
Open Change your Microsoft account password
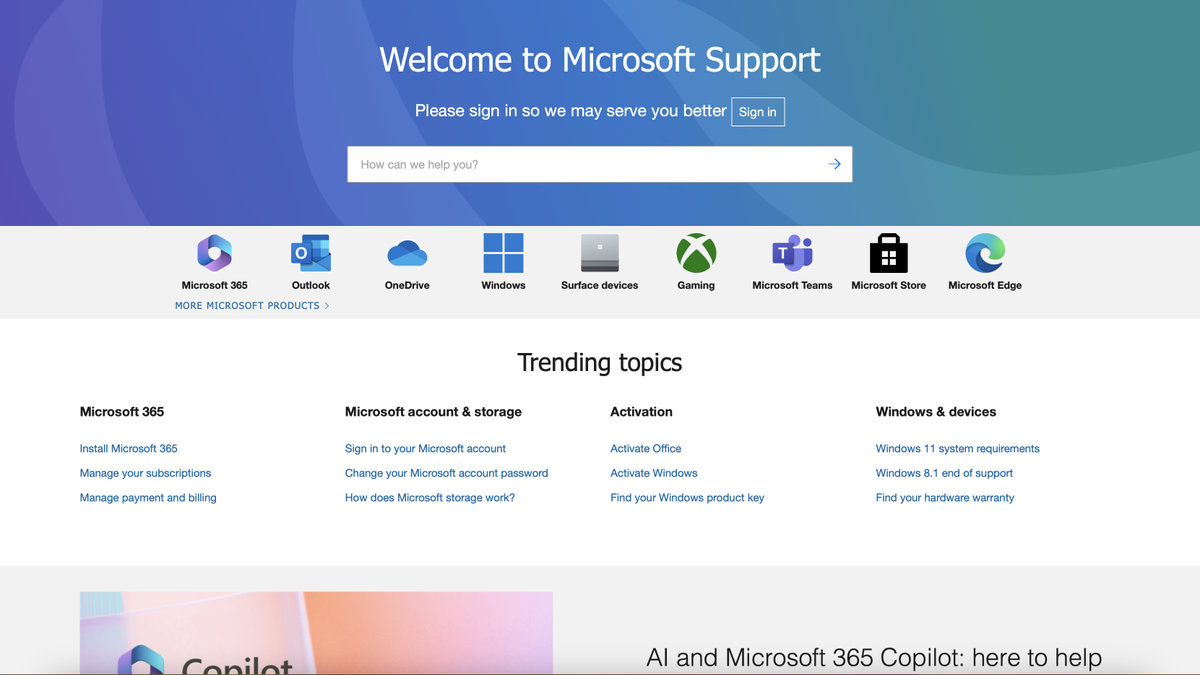tap(446, 473)
